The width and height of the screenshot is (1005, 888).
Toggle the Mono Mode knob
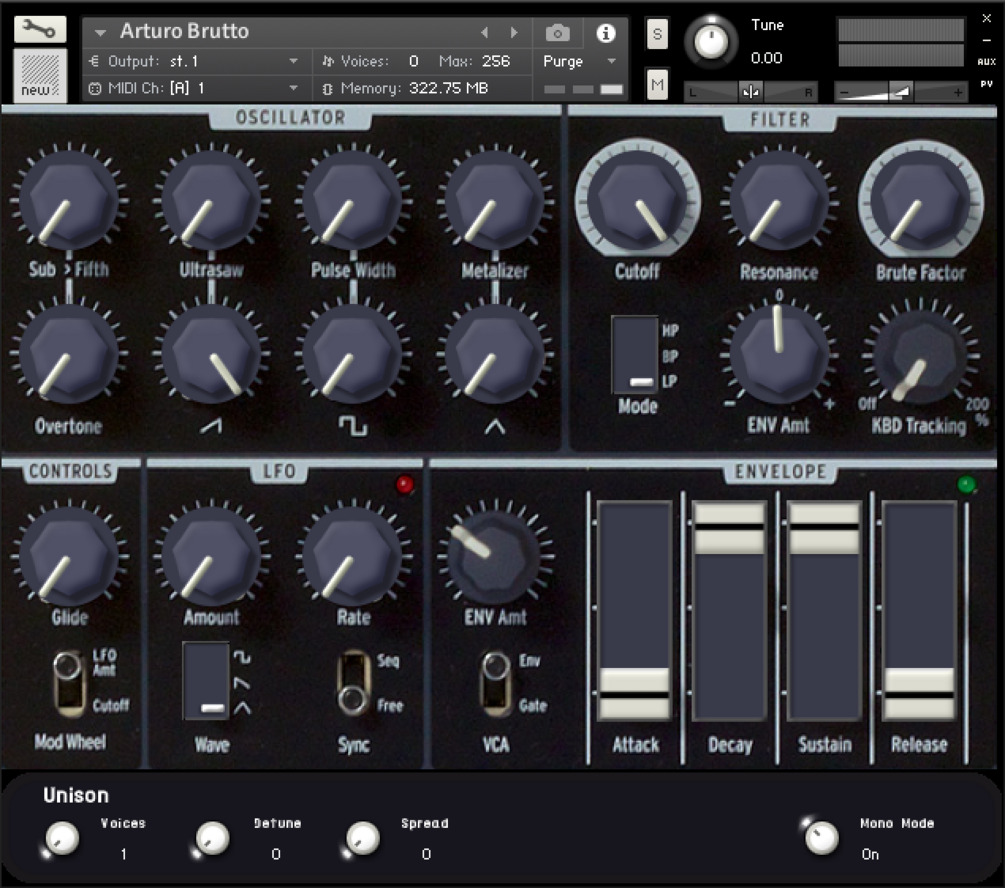tap(821, 837)
